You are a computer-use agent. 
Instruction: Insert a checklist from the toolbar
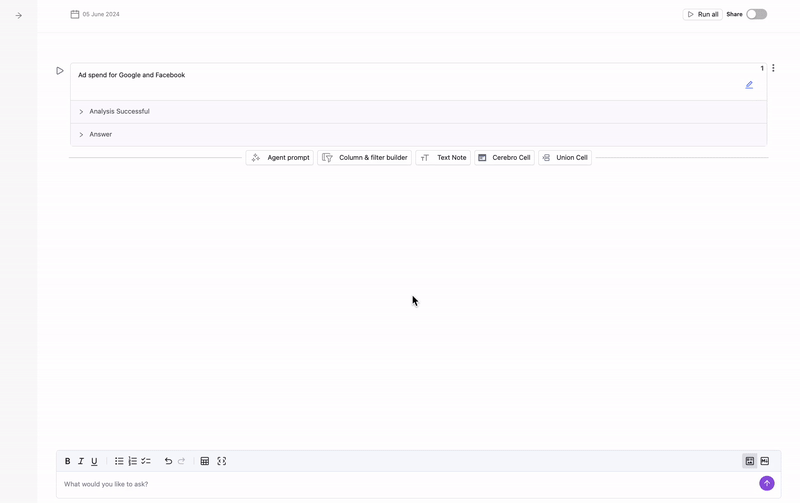tap(146, 461)
